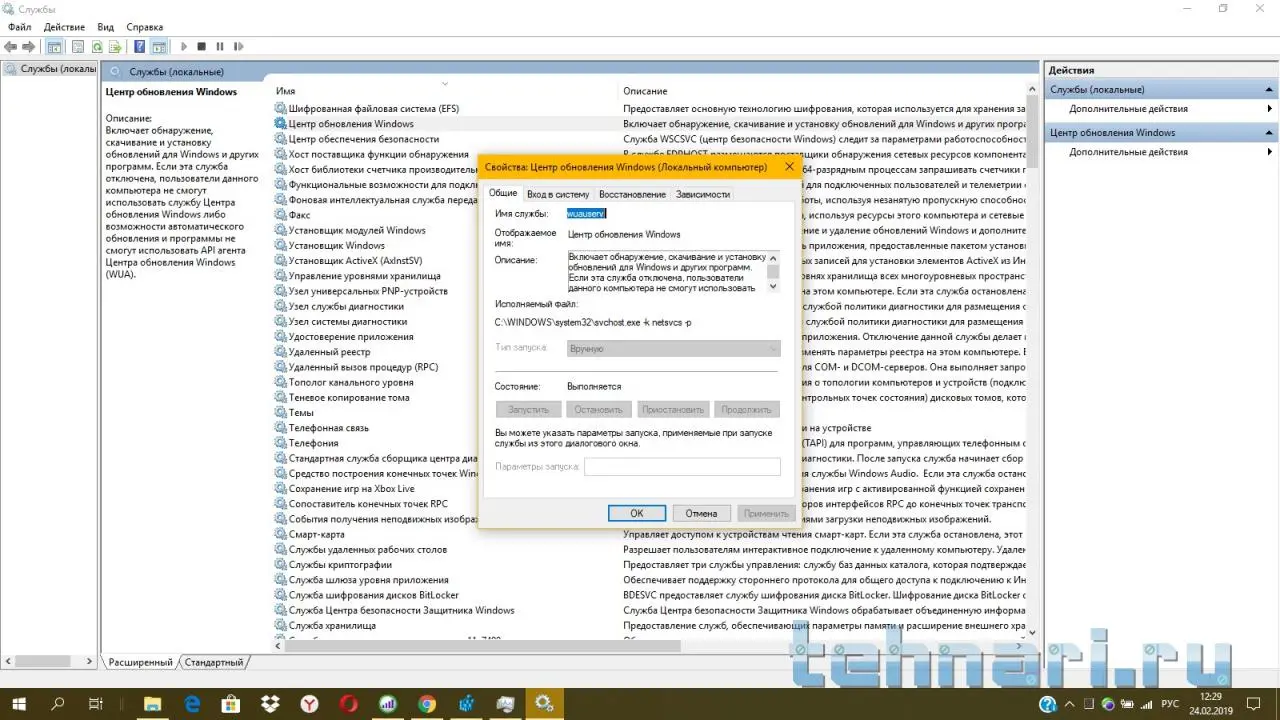Open taskbar Search magnifier
The height and width of the screenshot is (720, 1280).
pos(58,704)
